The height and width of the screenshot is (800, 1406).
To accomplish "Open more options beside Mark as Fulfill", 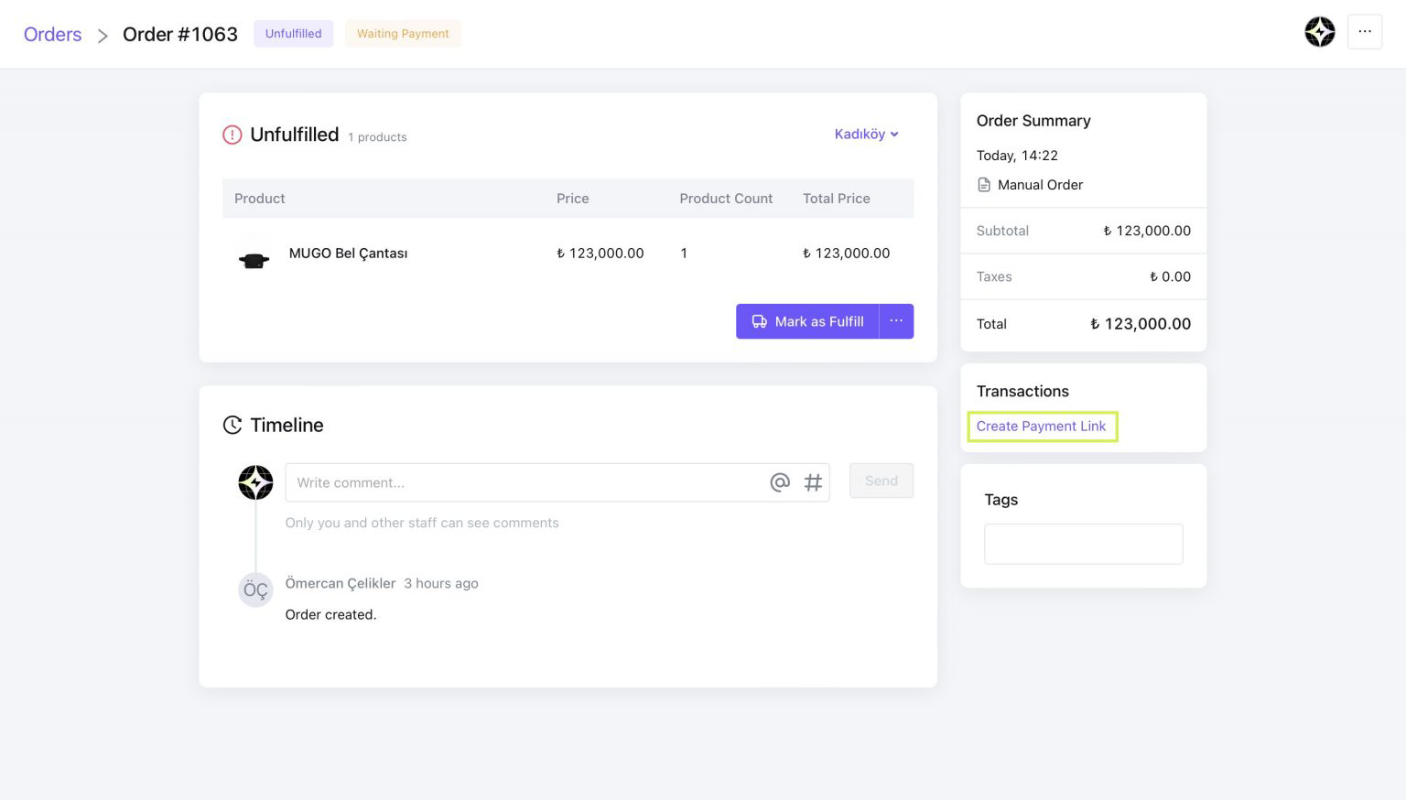I will click(x=896, y=321).
